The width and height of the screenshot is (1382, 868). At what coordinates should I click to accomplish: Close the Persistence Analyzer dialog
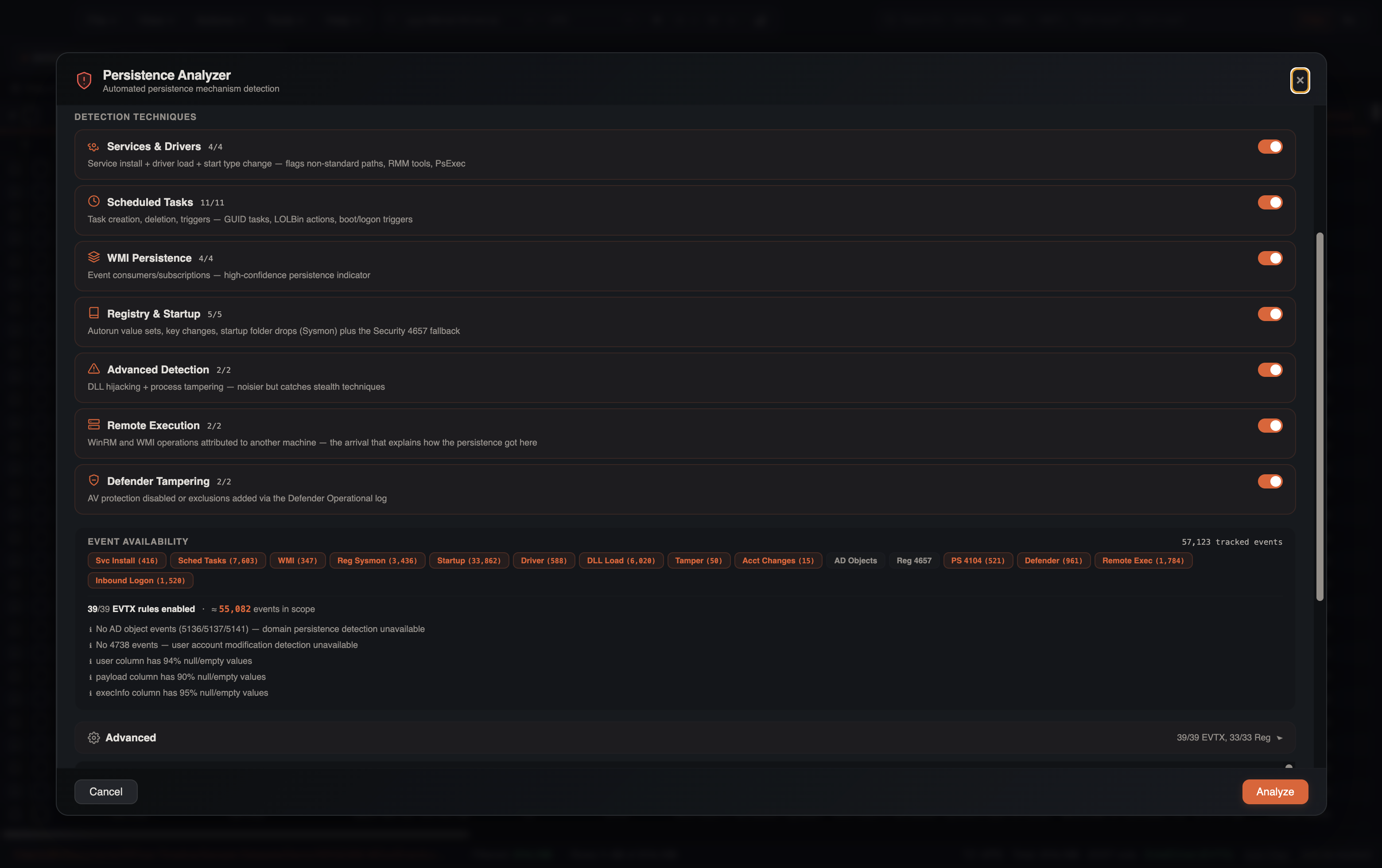pyautogui.click(x=1300, y=80)
